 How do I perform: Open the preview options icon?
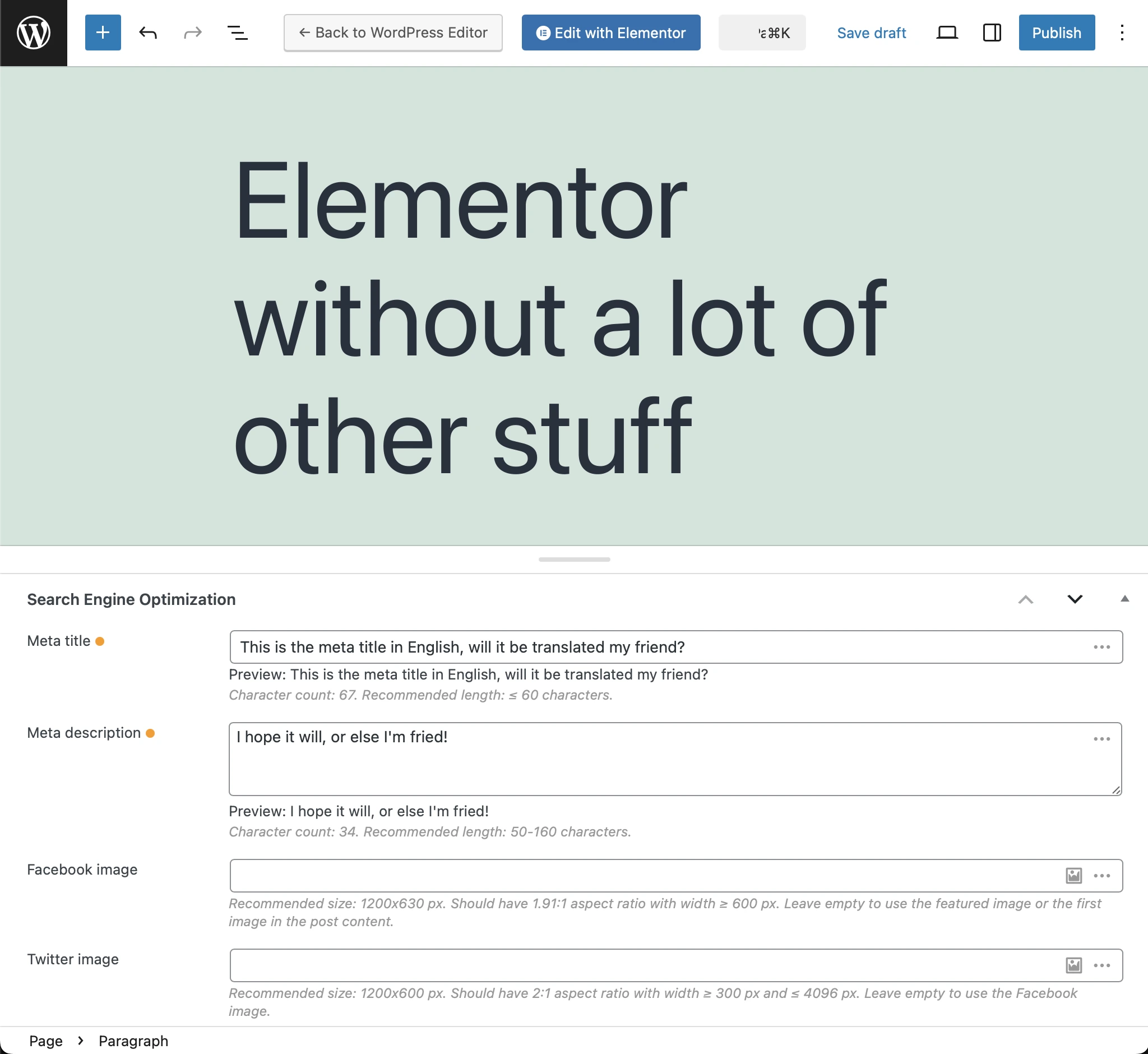[x=947, y=33]
